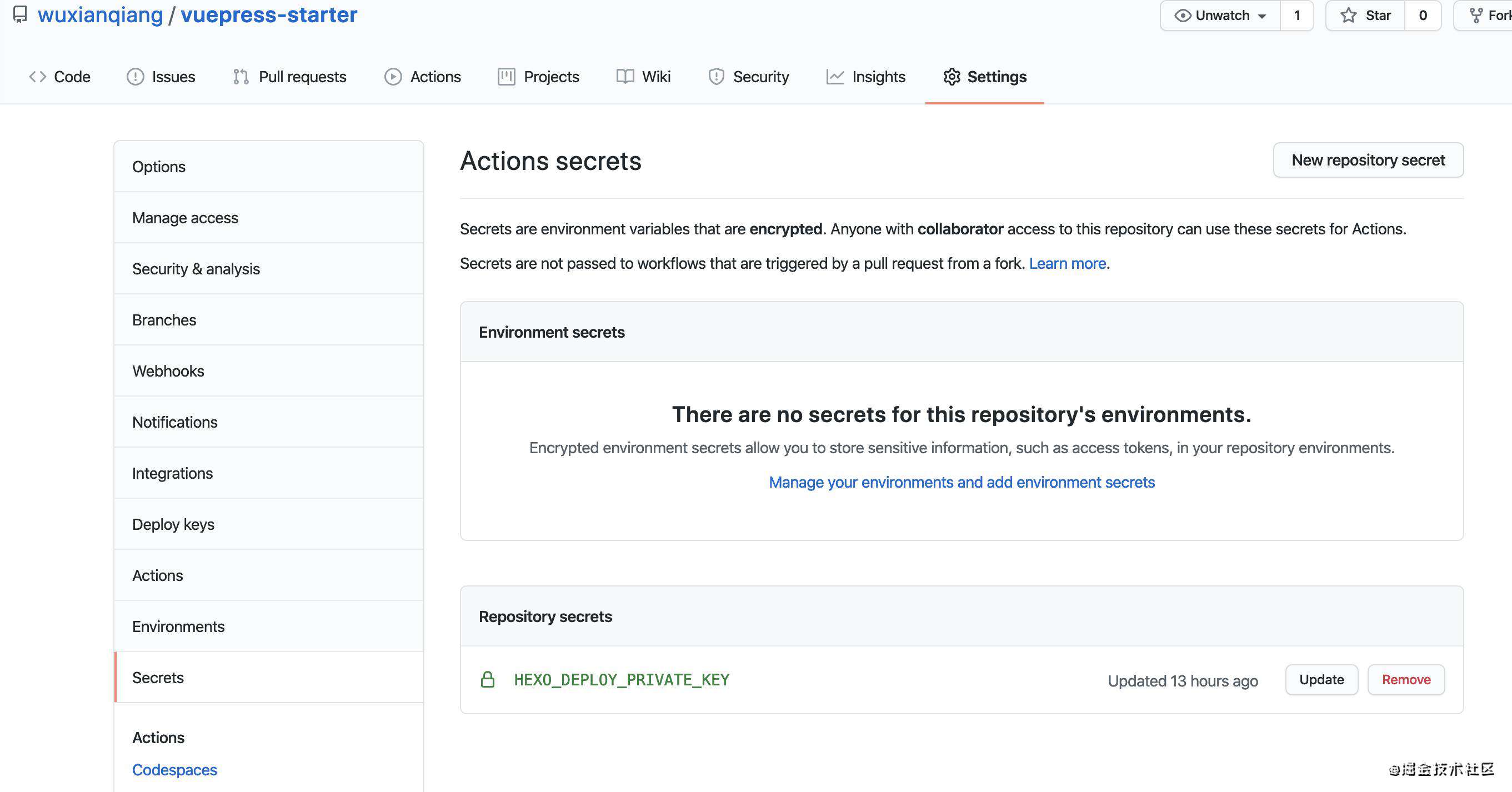The width and height of the screenshot is (1512, 792).
Task: Click the Security shield icon
Action: [x=716, y=77]
